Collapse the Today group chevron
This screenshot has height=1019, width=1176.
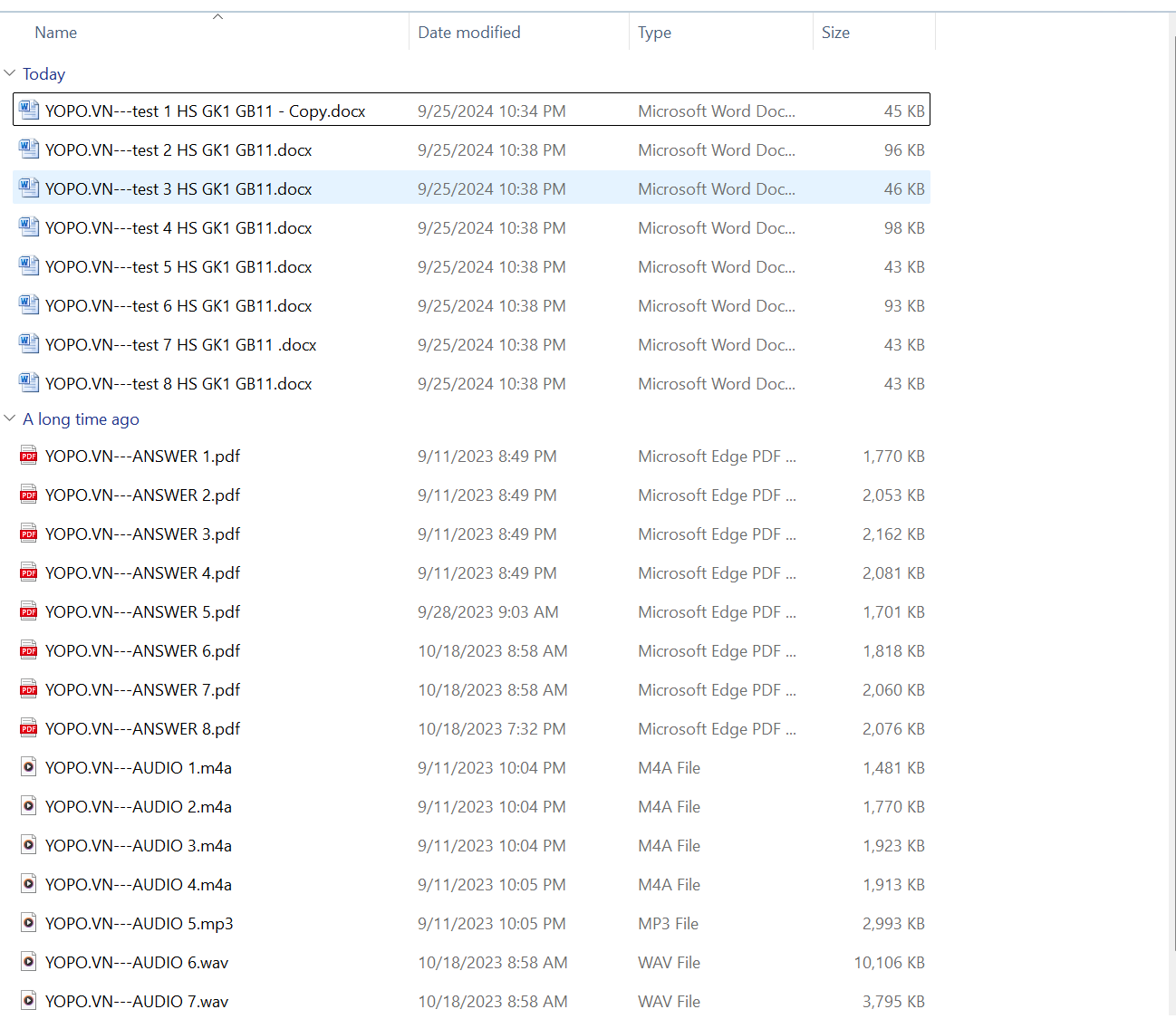pos(10,73)
